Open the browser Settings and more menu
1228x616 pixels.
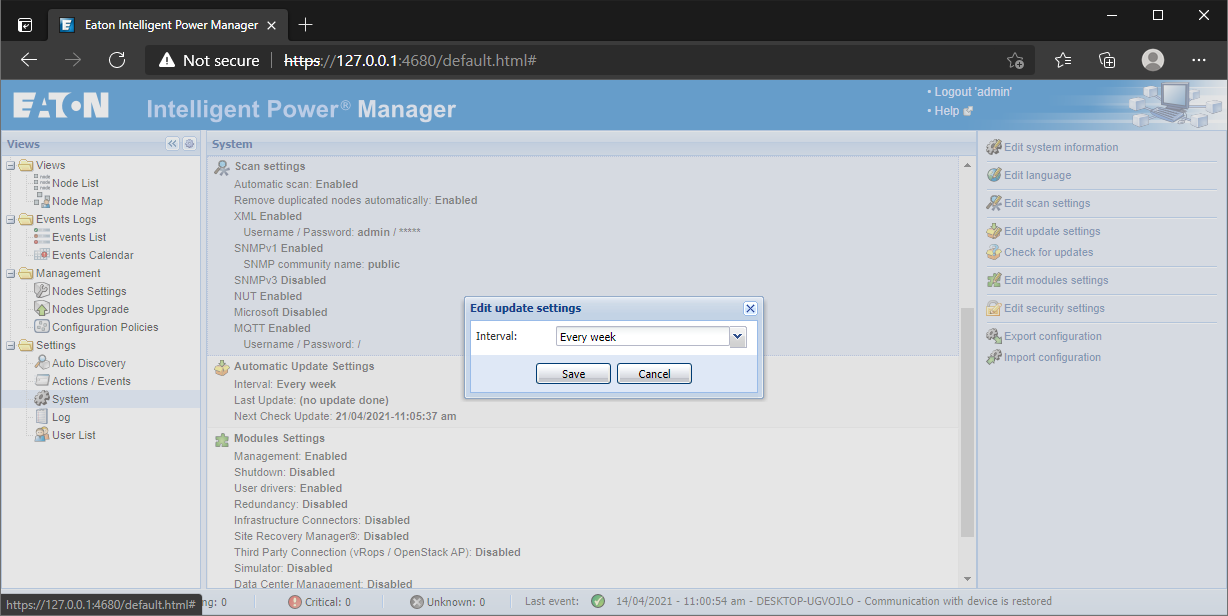pos(1199,60)
